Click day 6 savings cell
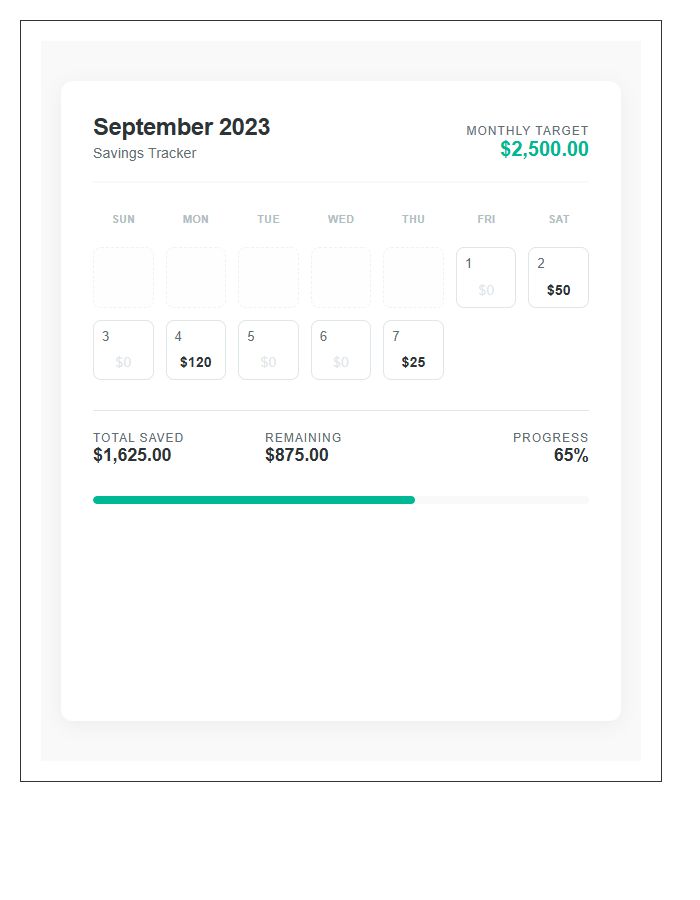The height and width of the screenshot is (900, 700). pyautogui.click(x=341, y=350)
